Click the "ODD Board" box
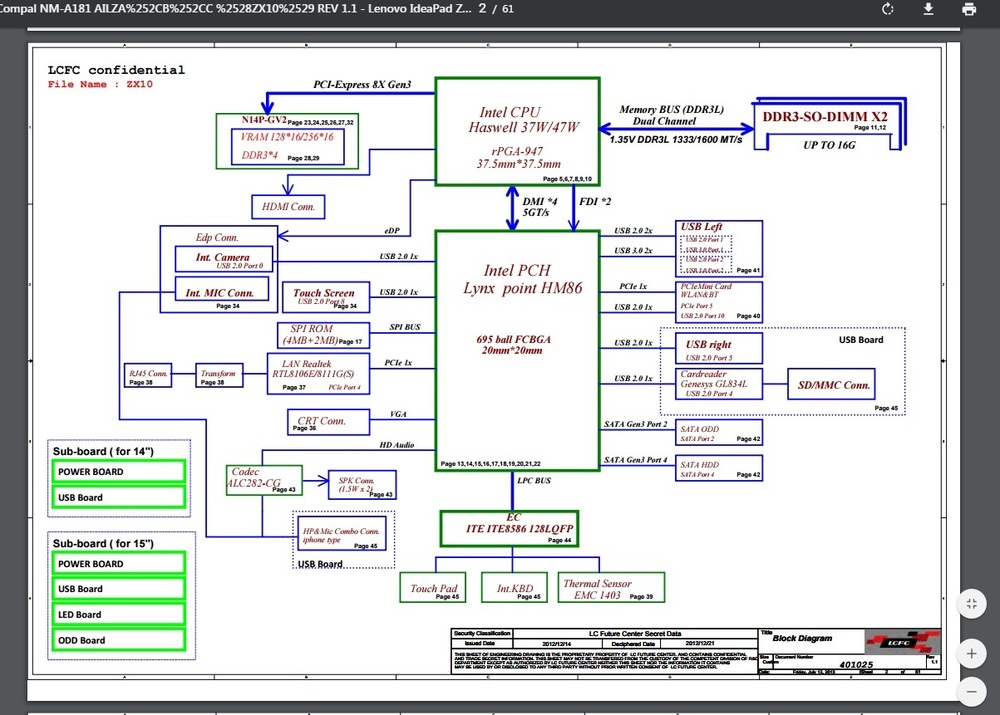 coord(119,640)
